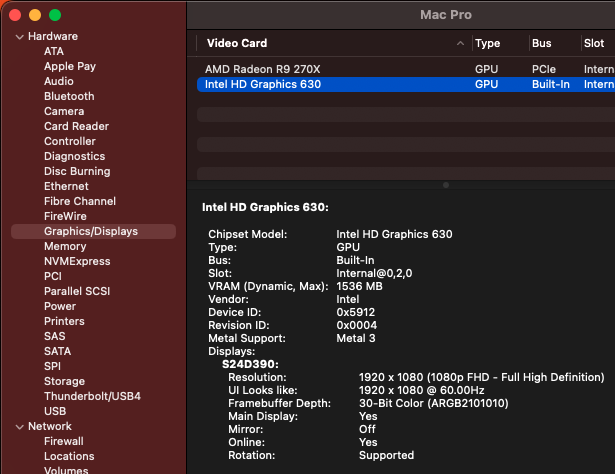Click Built-In bus cell in selected row
The image size is (615, 474).
551,84
